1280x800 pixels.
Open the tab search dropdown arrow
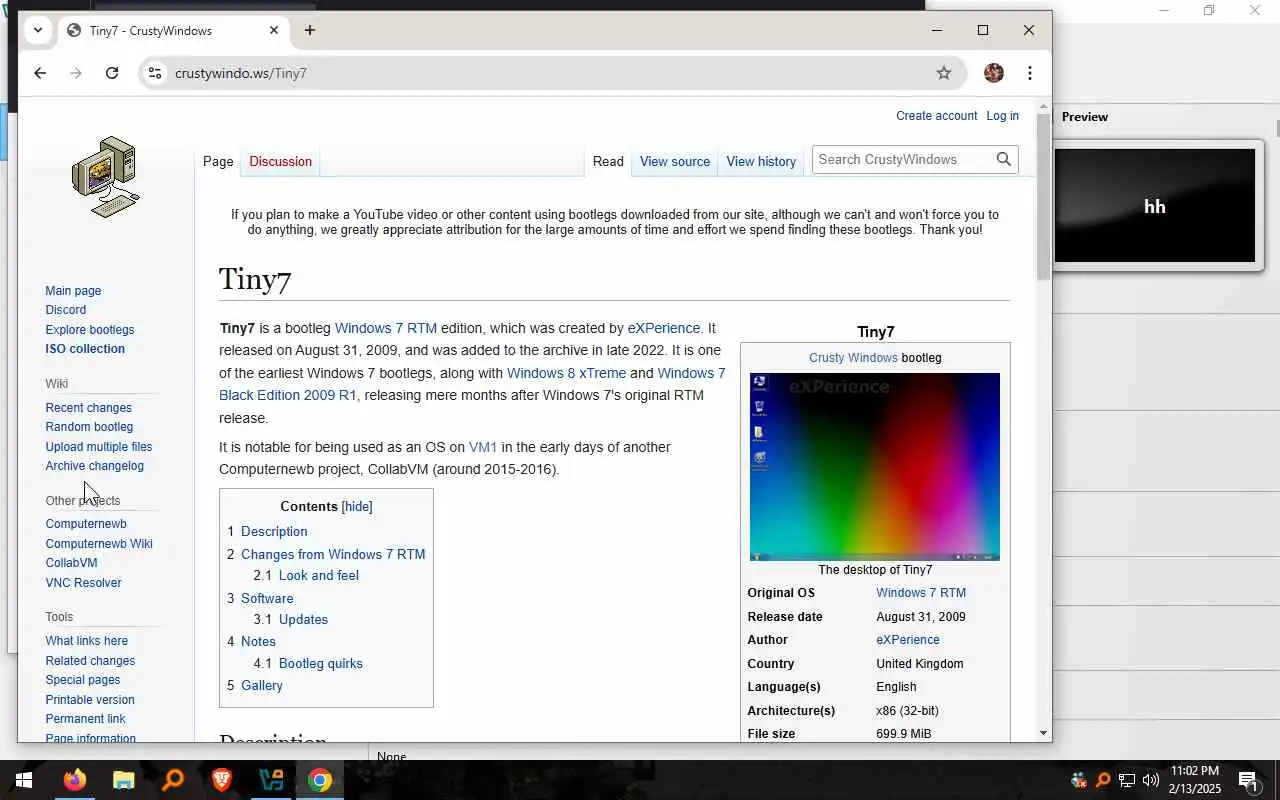(37, 30)
